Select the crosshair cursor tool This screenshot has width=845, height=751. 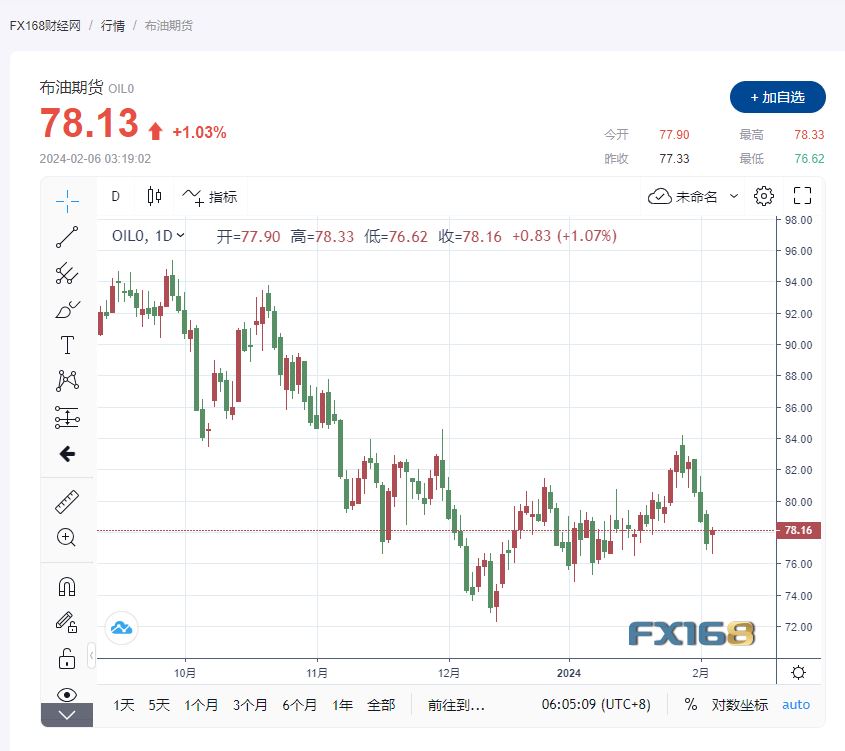(67, 200)
